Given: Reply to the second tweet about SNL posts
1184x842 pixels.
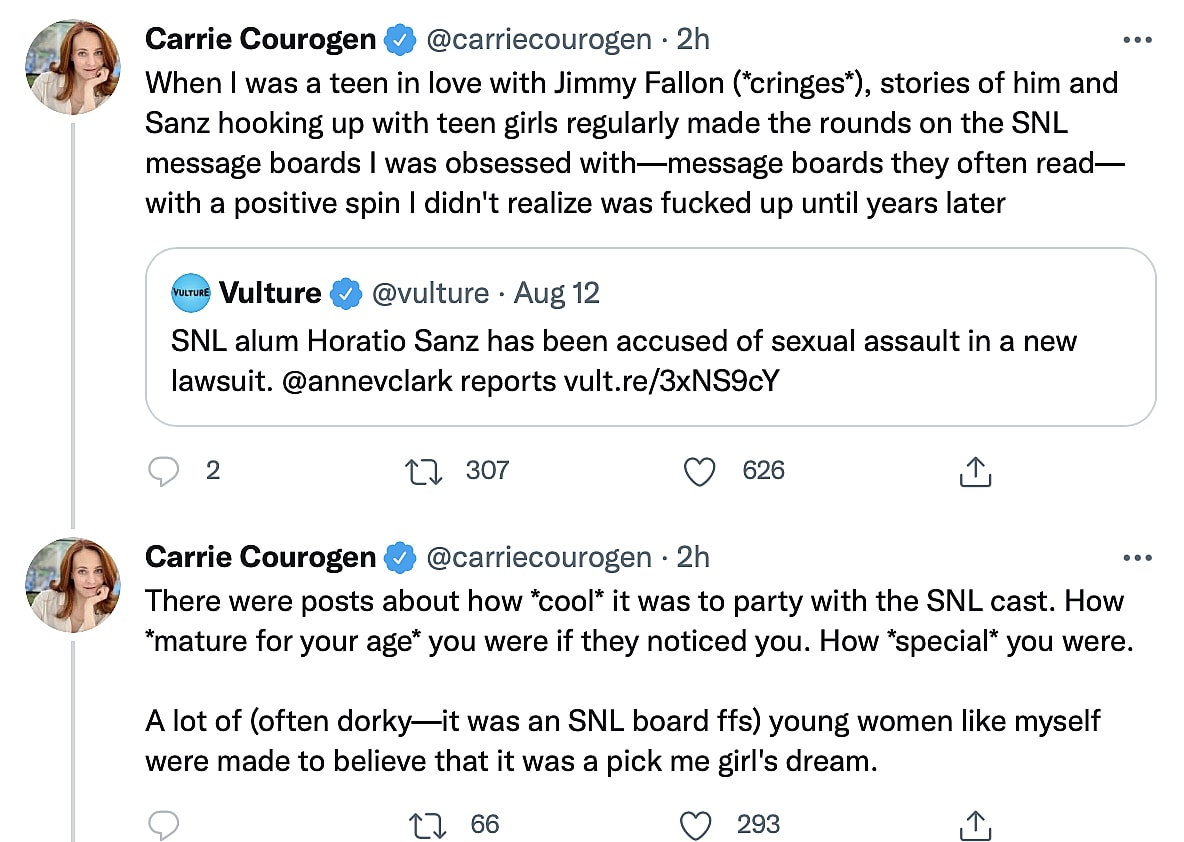Looking at the screenshot, I should point(163,825).
